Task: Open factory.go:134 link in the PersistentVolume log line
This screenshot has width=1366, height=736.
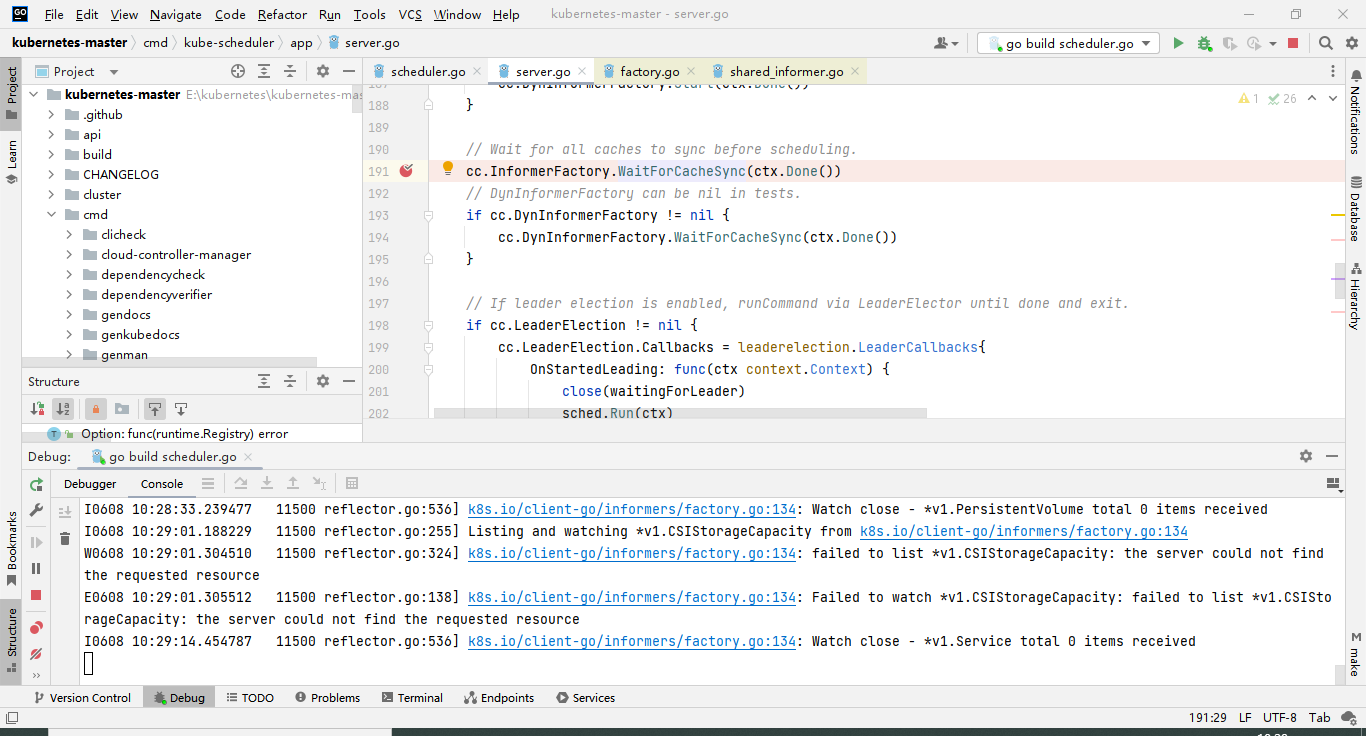Action: (632, 510)
